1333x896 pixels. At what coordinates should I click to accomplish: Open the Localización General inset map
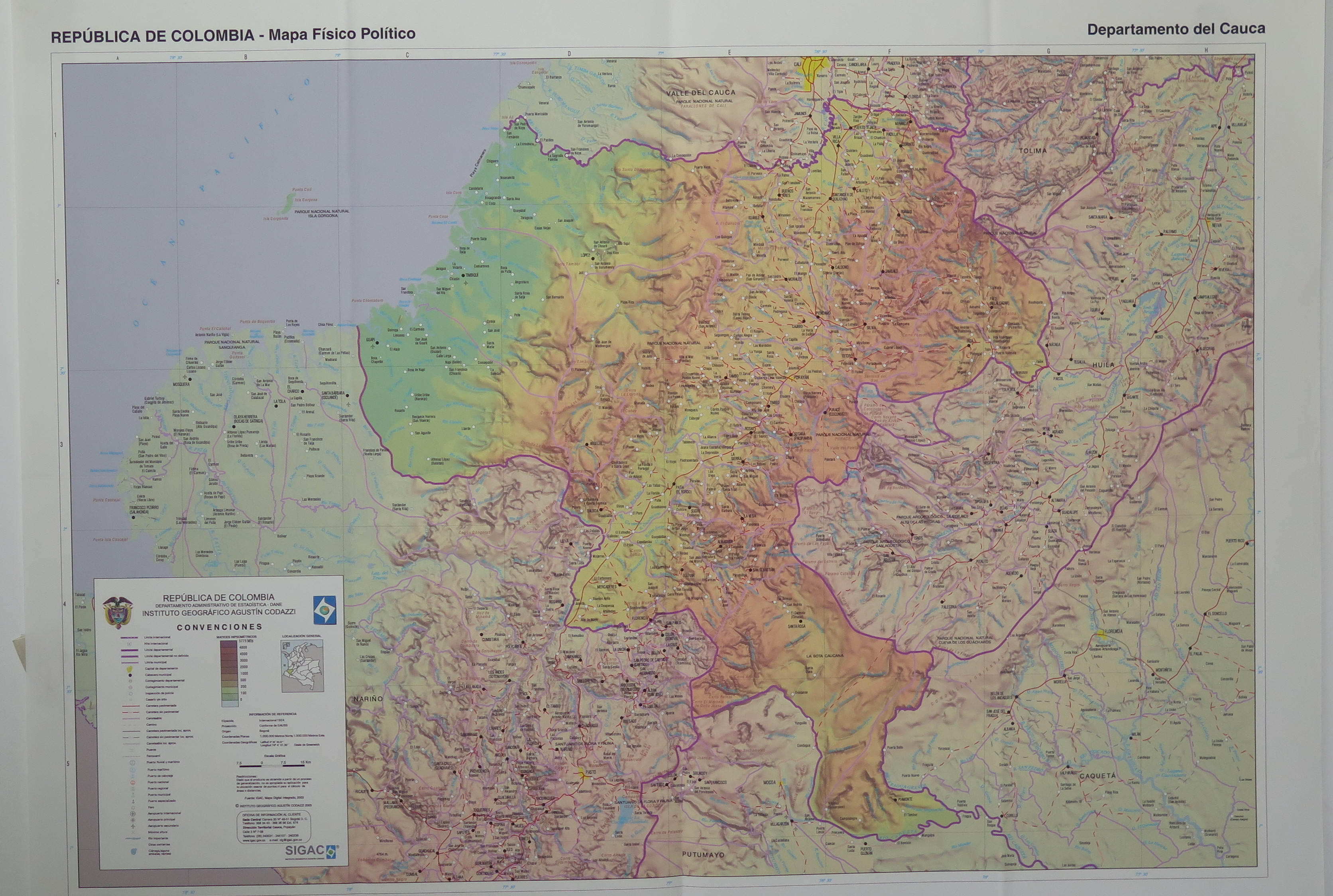tap(302, 666)
